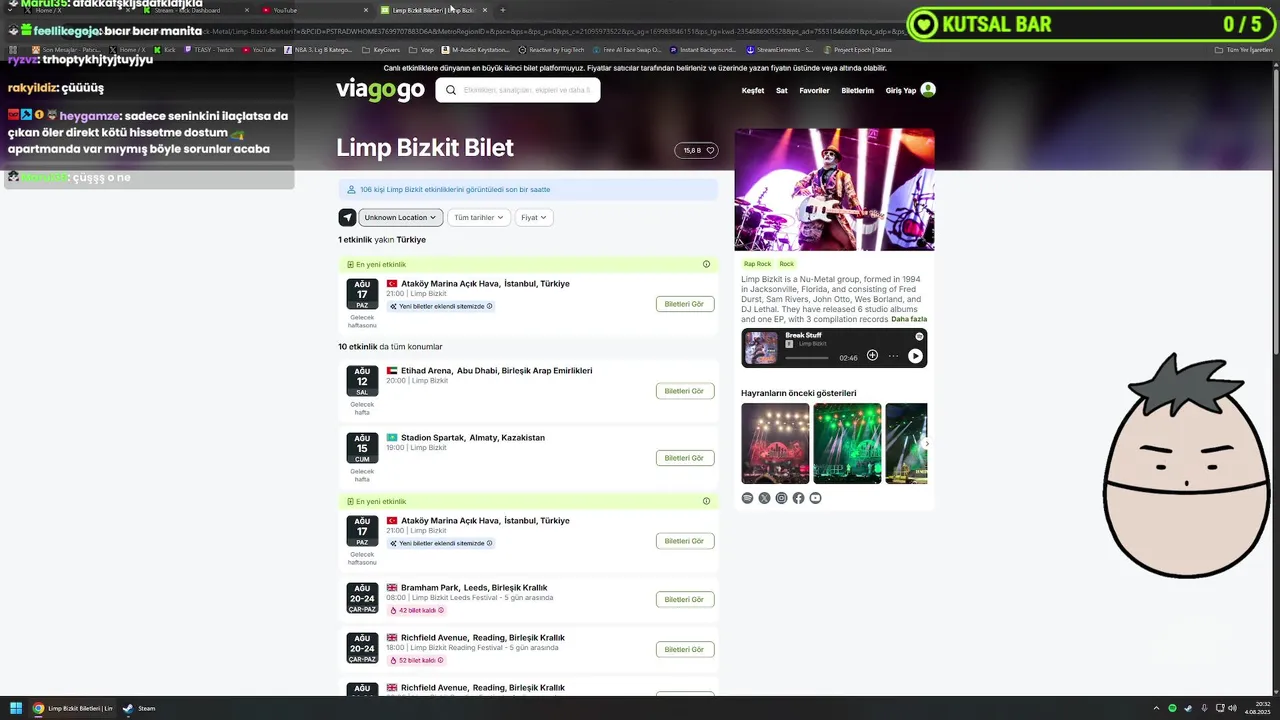Click the 42 bilet kaldı notice
1280x720 pixels.
point(417,610)
